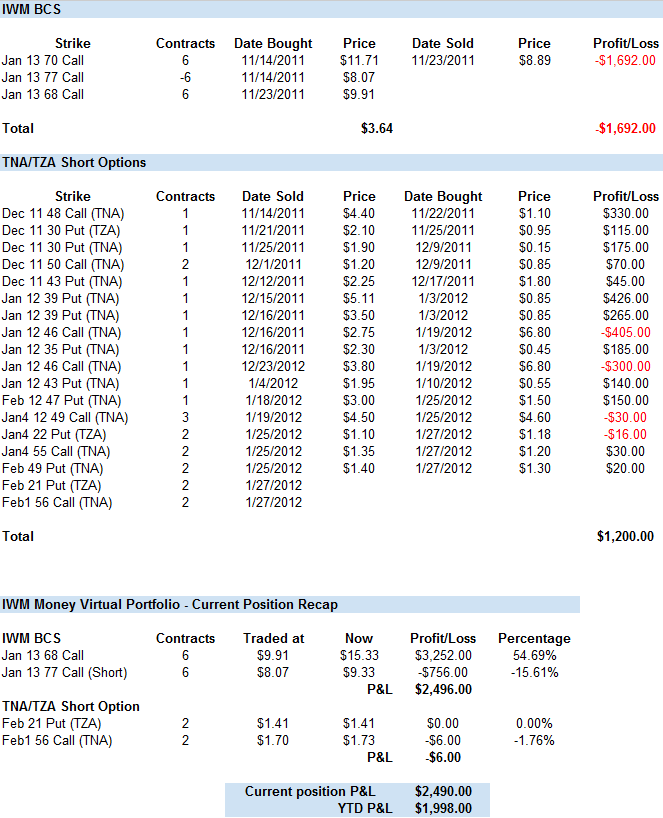The height and width of the screenshot is (818, 663).
Task: Click the $426.00 profit value
Action: pyautogui.click(x=626, y=298)
